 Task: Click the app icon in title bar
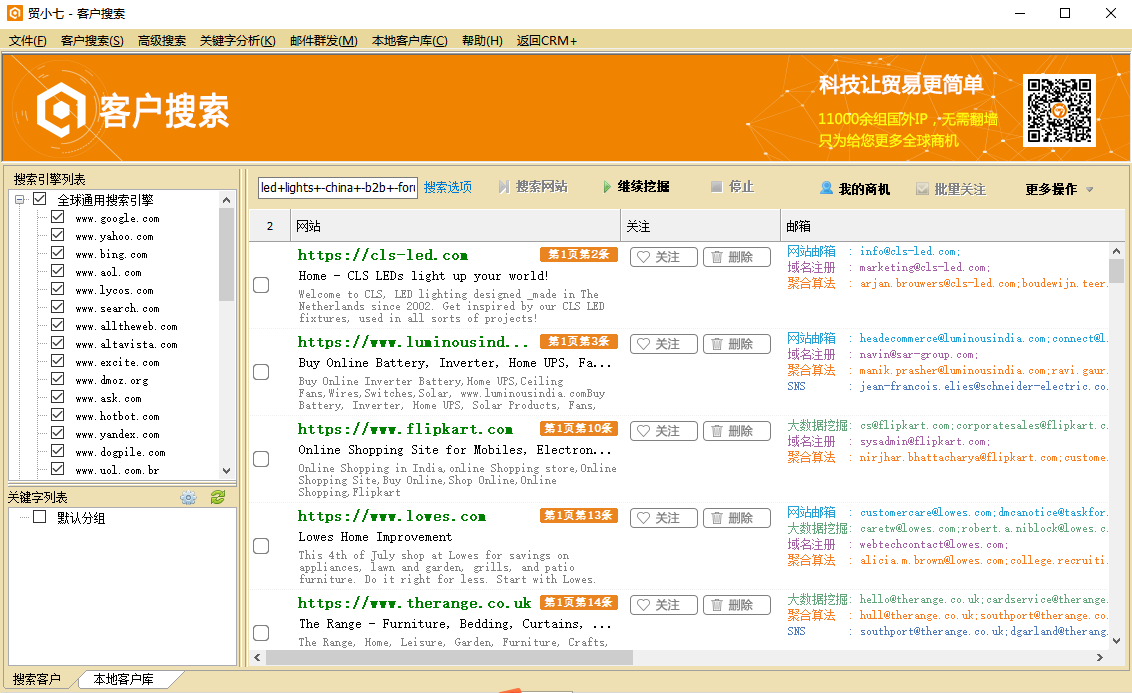[14, 13]
